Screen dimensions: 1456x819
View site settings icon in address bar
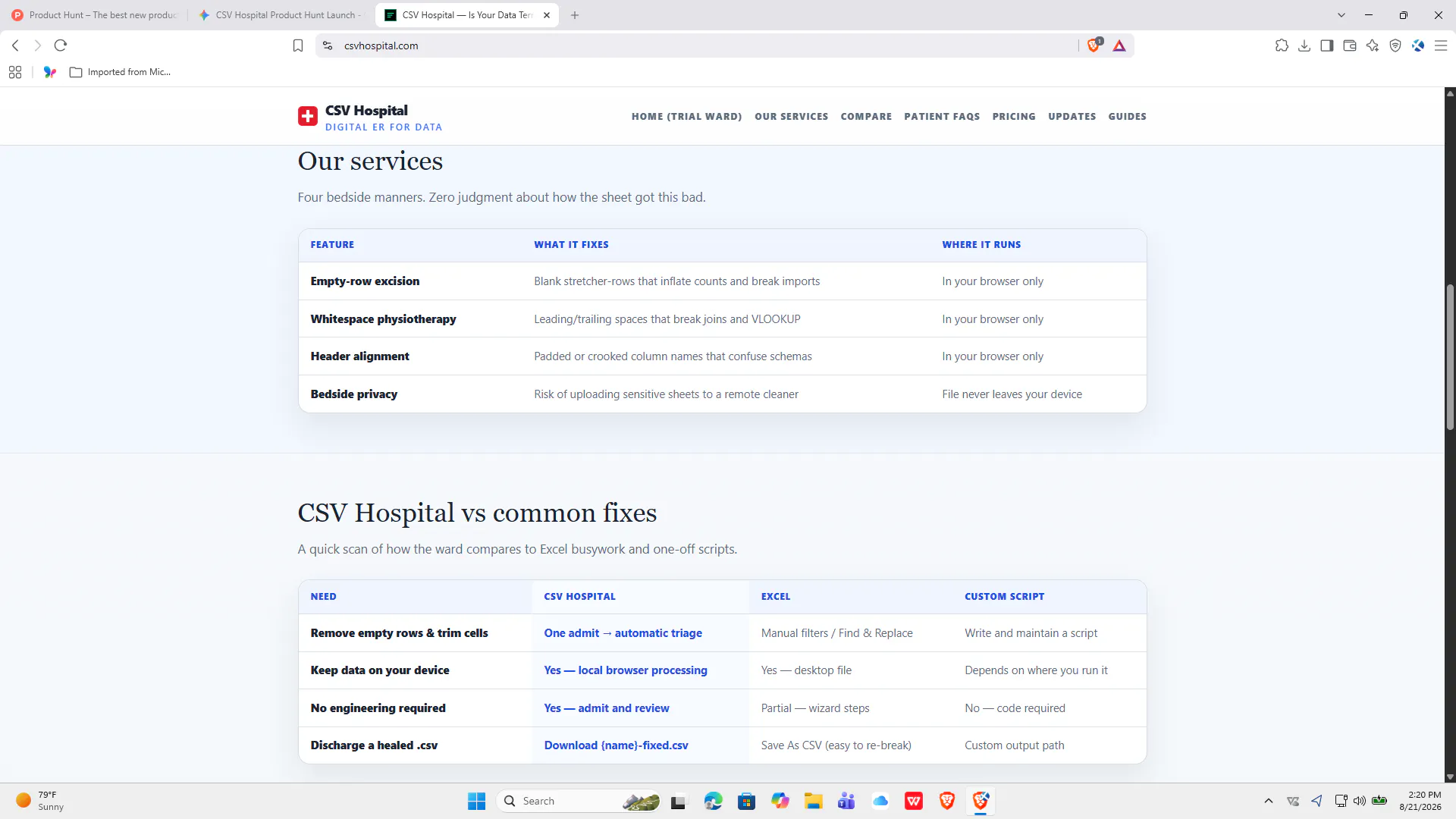(x=328, y=45)
